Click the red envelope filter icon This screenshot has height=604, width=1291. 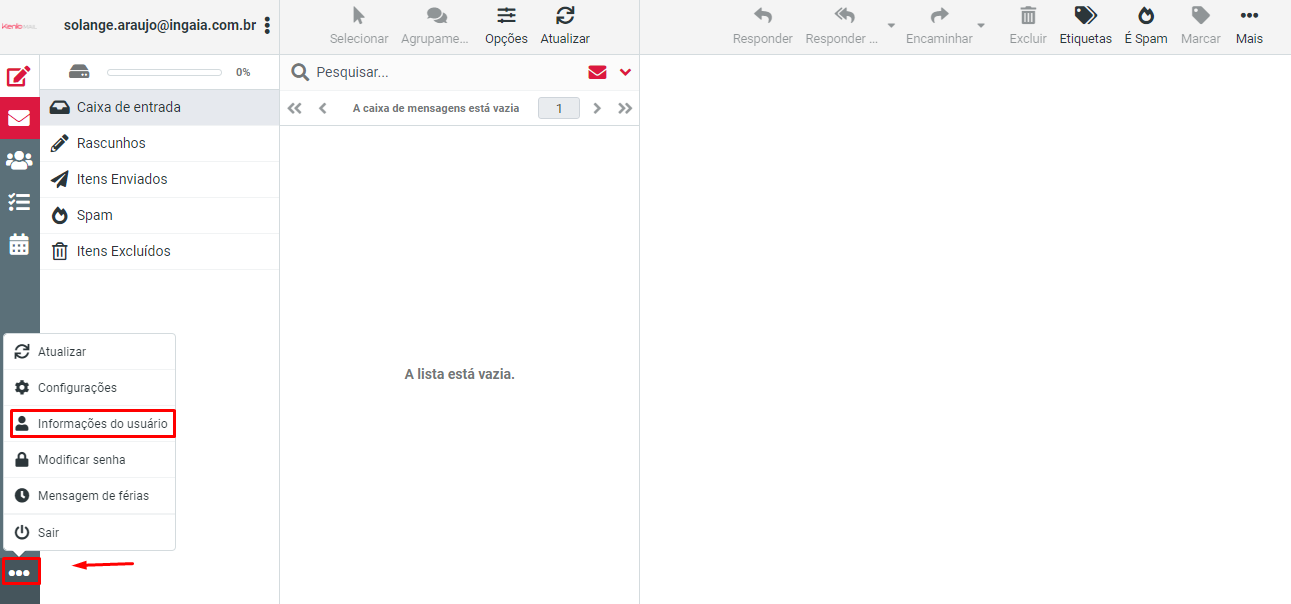point(597,72)
